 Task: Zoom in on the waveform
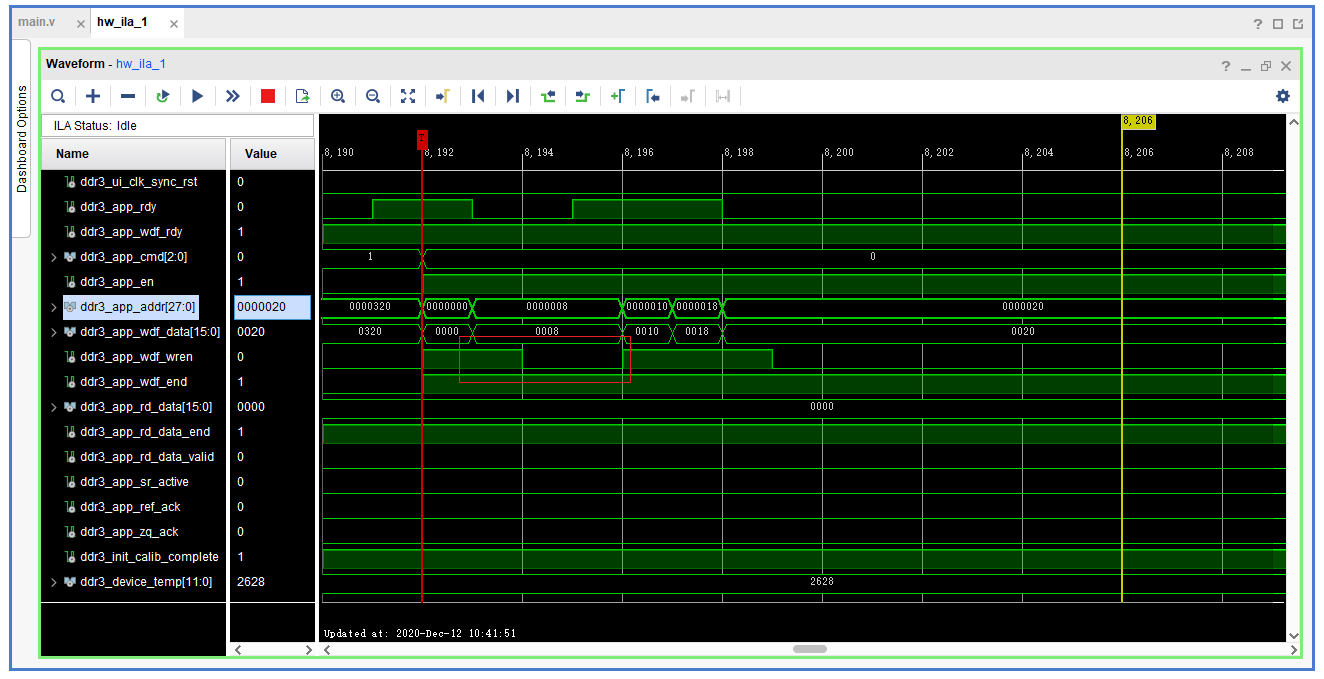(338, 96)
